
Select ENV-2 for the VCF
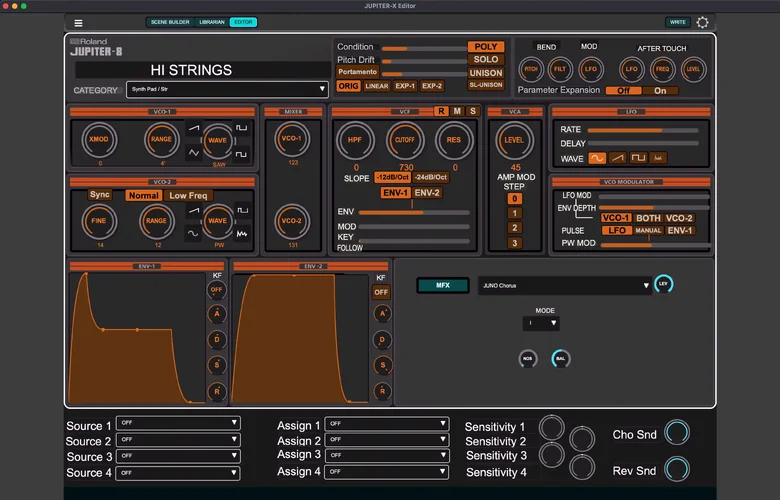(x=427, y=193)
